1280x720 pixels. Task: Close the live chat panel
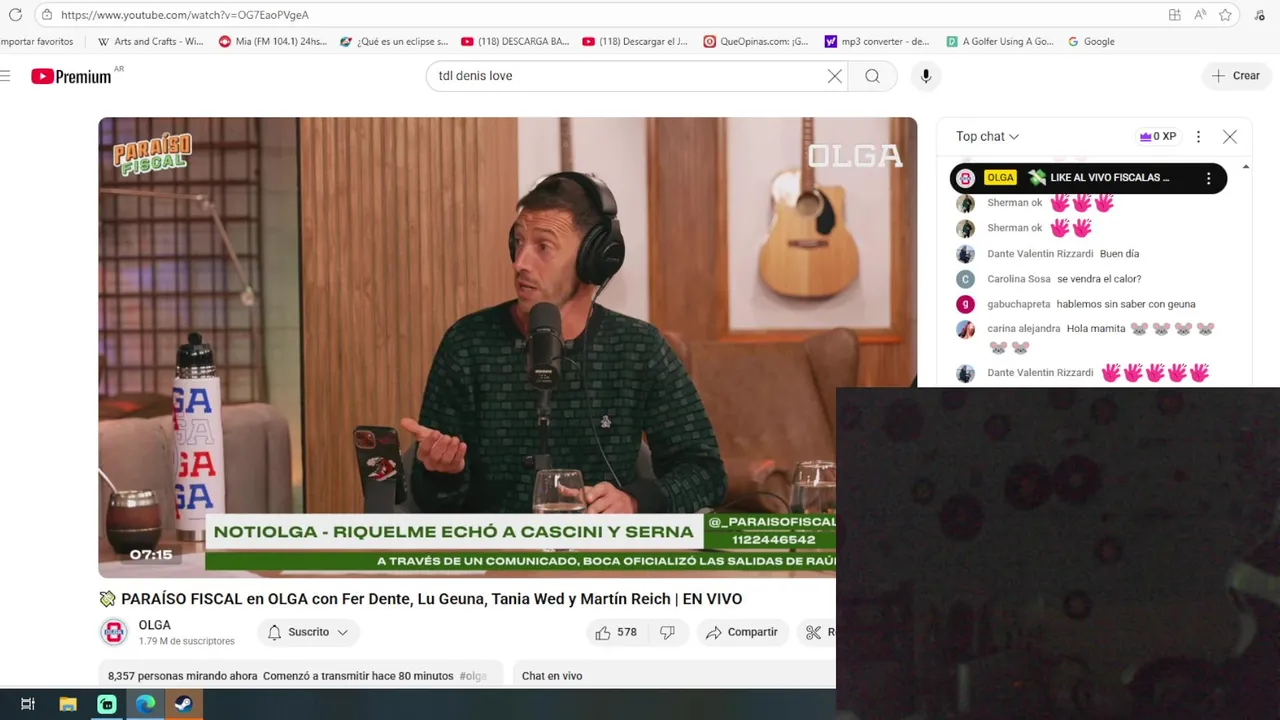(x=1230, y=137)
